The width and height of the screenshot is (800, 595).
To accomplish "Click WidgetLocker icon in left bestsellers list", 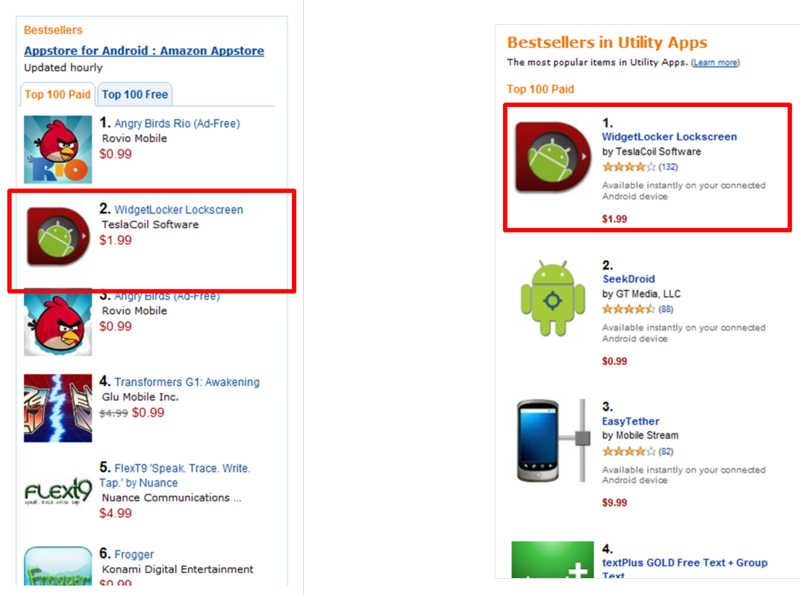I will click(x=57, y=237).
